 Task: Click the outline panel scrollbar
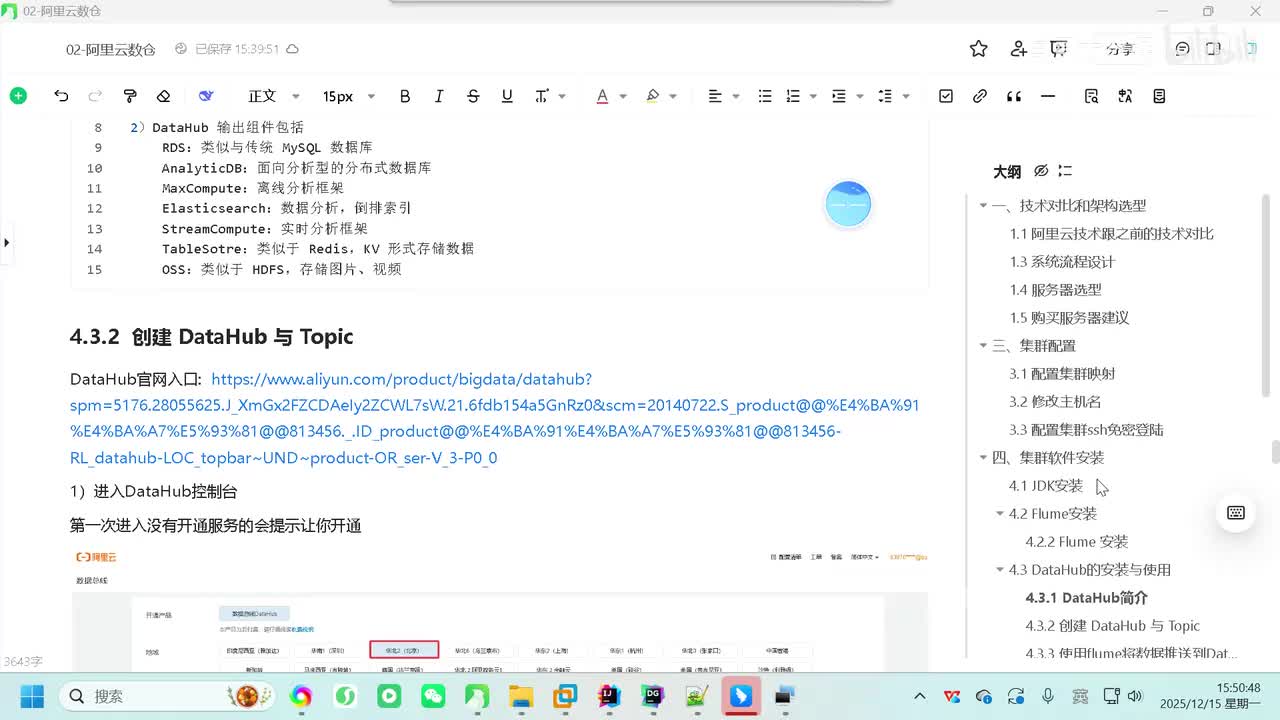click(x=1267, y=295)
